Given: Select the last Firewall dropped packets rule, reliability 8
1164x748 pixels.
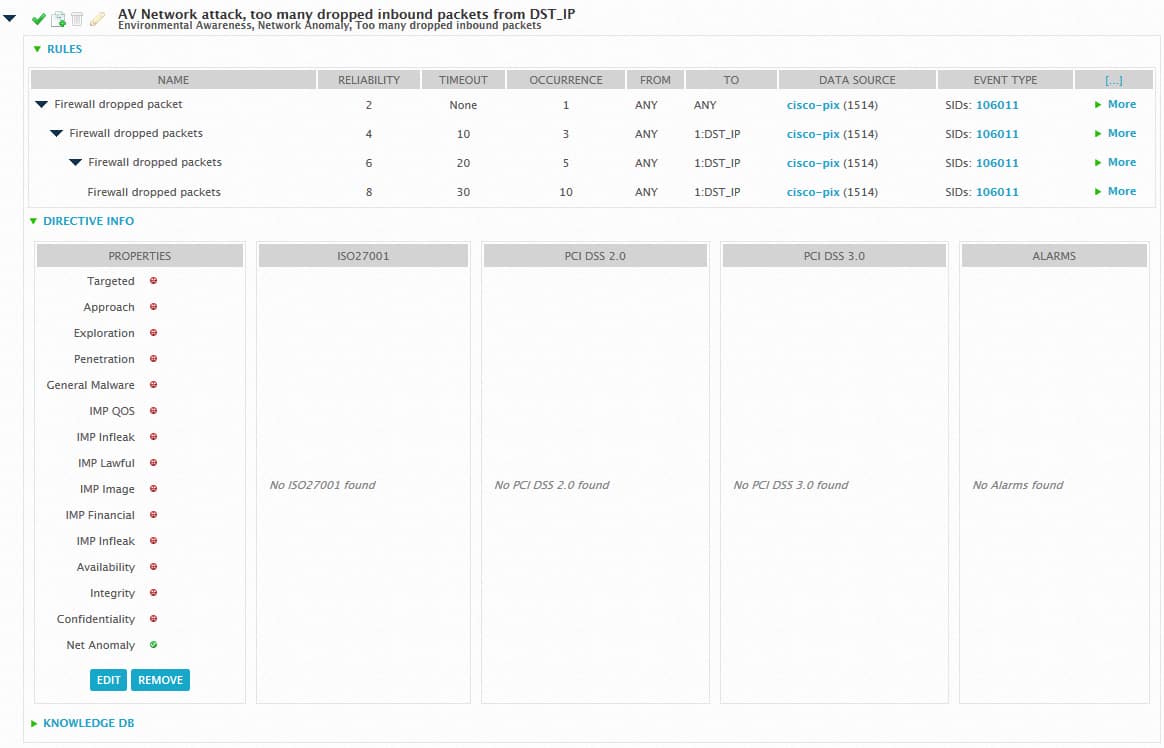Looking at the screenshot, I should (154, 192).
